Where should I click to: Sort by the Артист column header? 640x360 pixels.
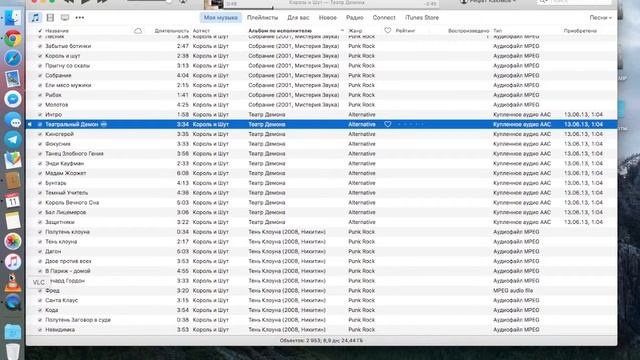[x=201, y=31]
